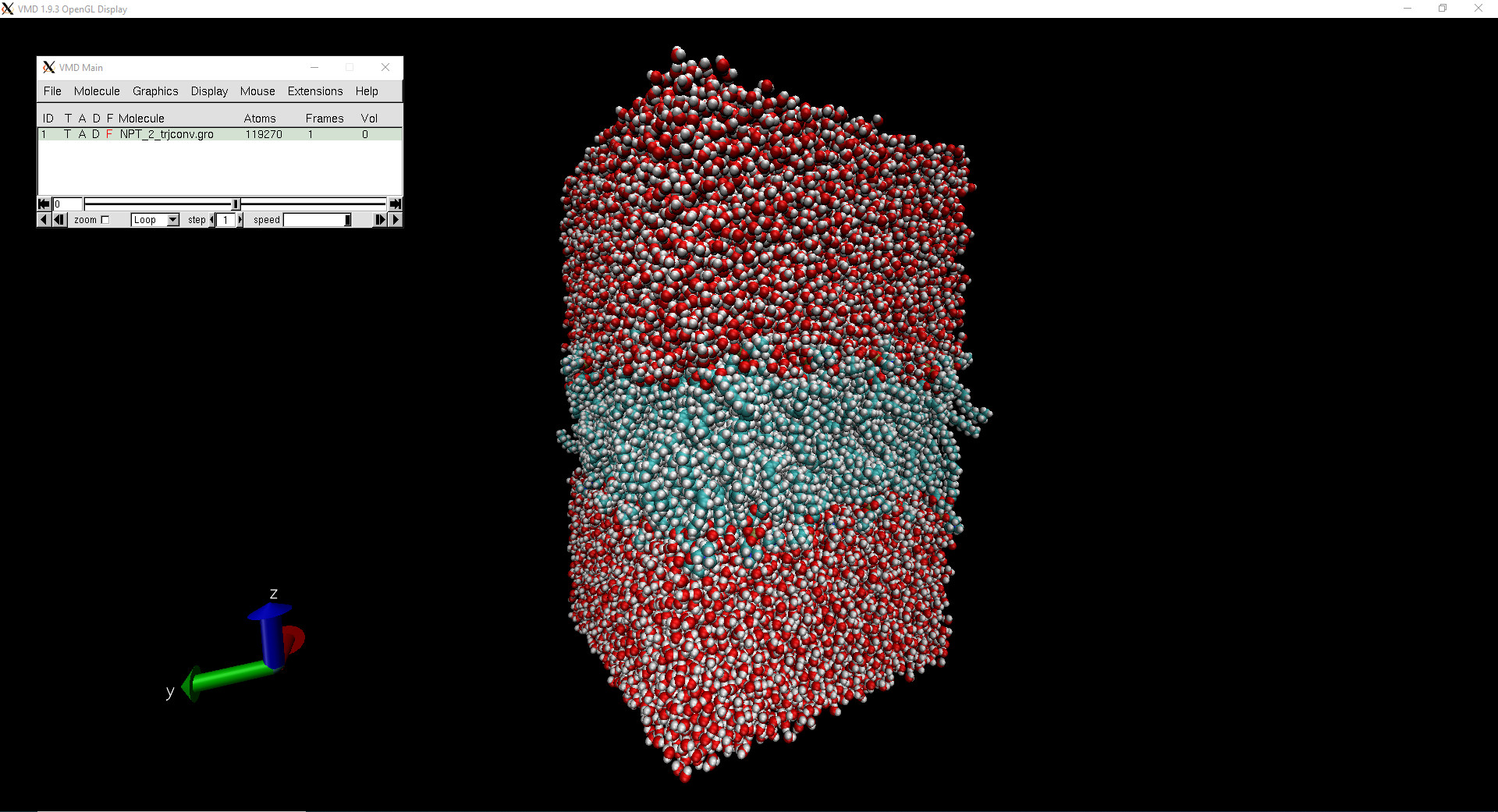Toggle the red F fixed flag for NPT_2_trjconv.gro
Image resolution: width=1498 pixels, height=812 pixels.
(x=109, y=134)
